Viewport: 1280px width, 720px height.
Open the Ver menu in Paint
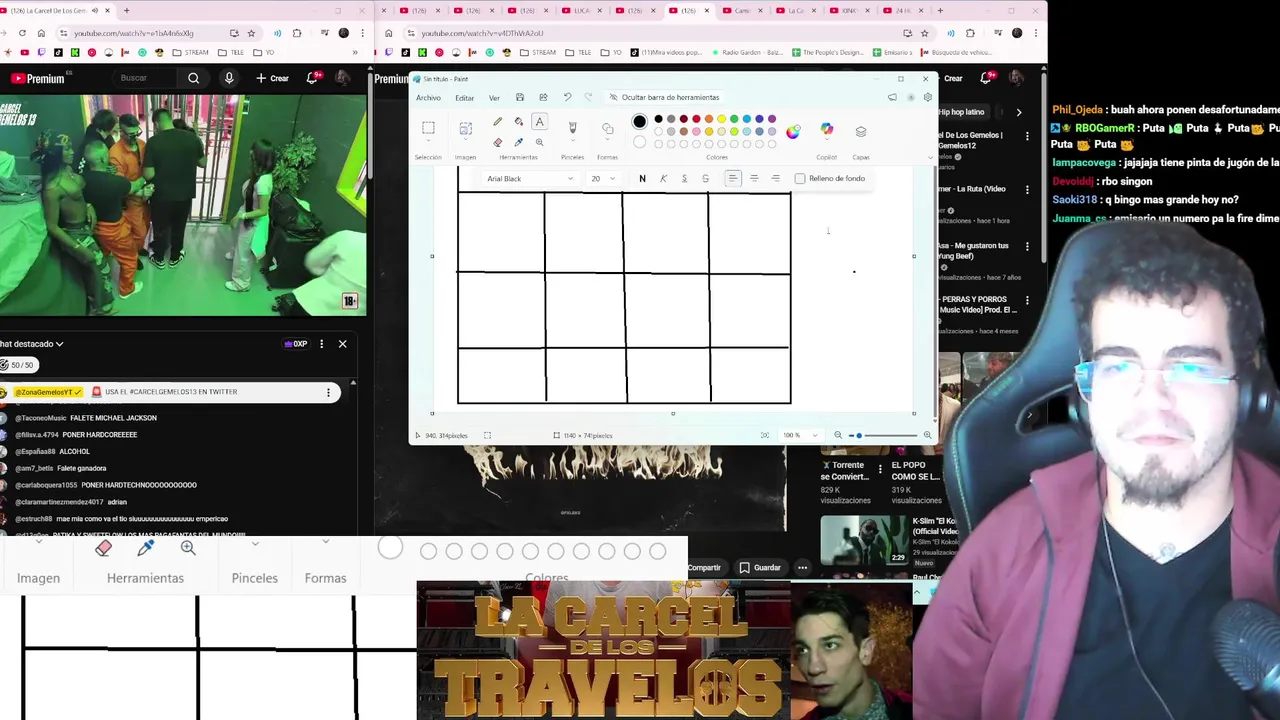coord(494,98)
